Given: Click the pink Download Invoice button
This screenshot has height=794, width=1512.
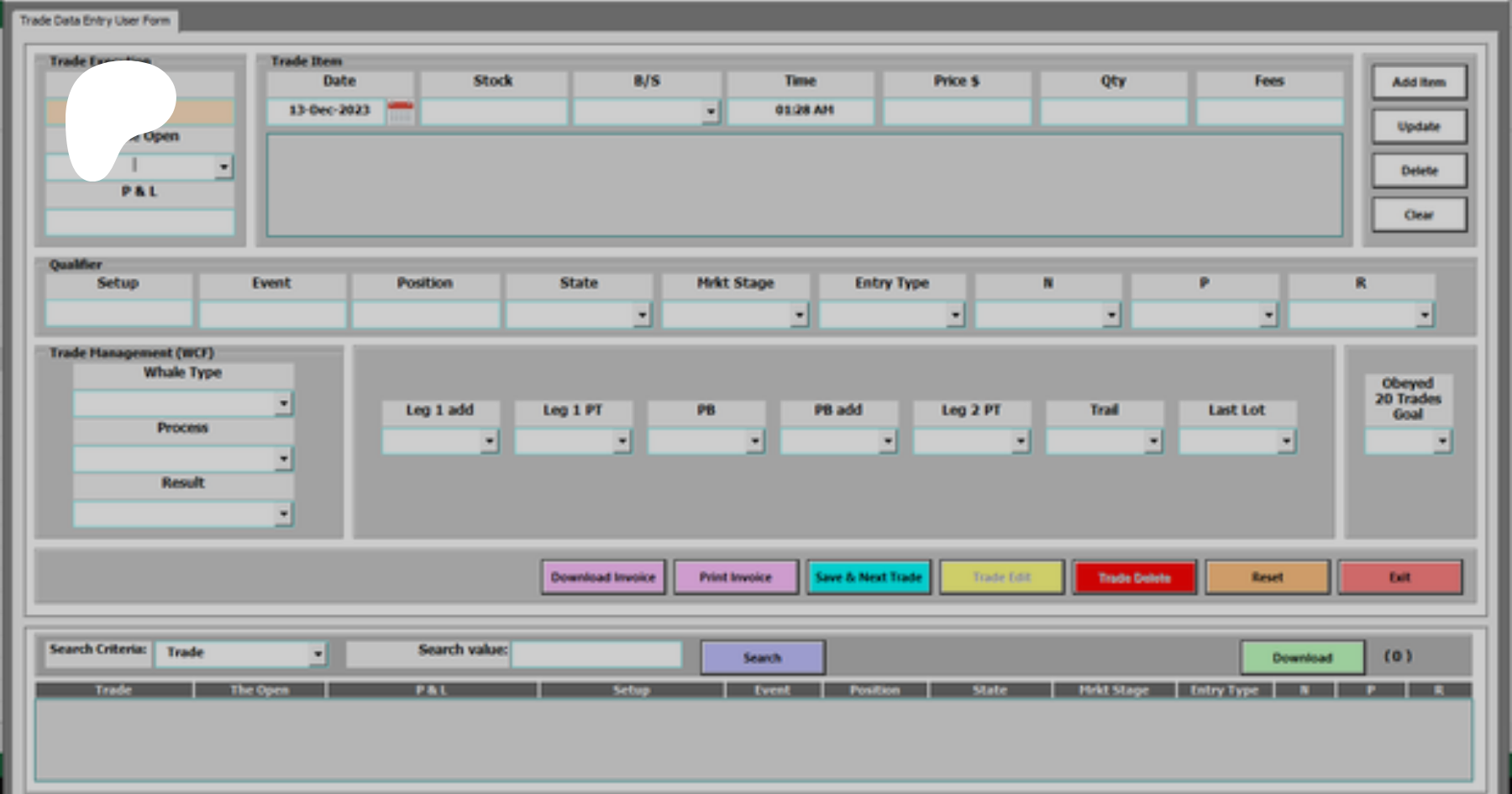Looking at the screenshot, I should click(603, 577).
